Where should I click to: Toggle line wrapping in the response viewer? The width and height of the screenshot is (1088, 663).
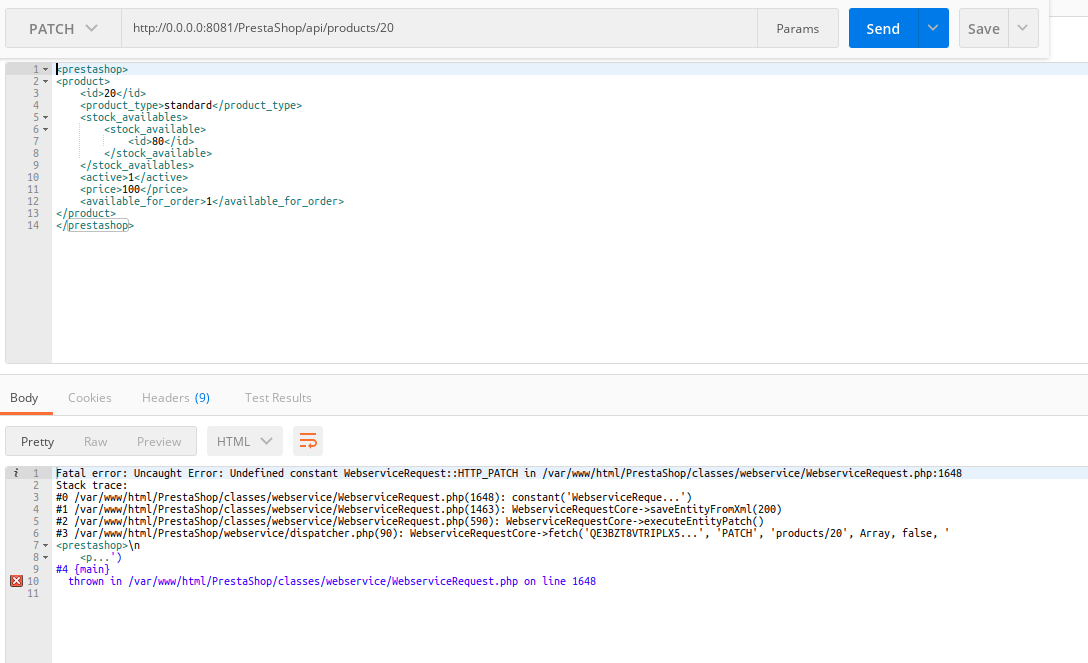pos(307,440)
